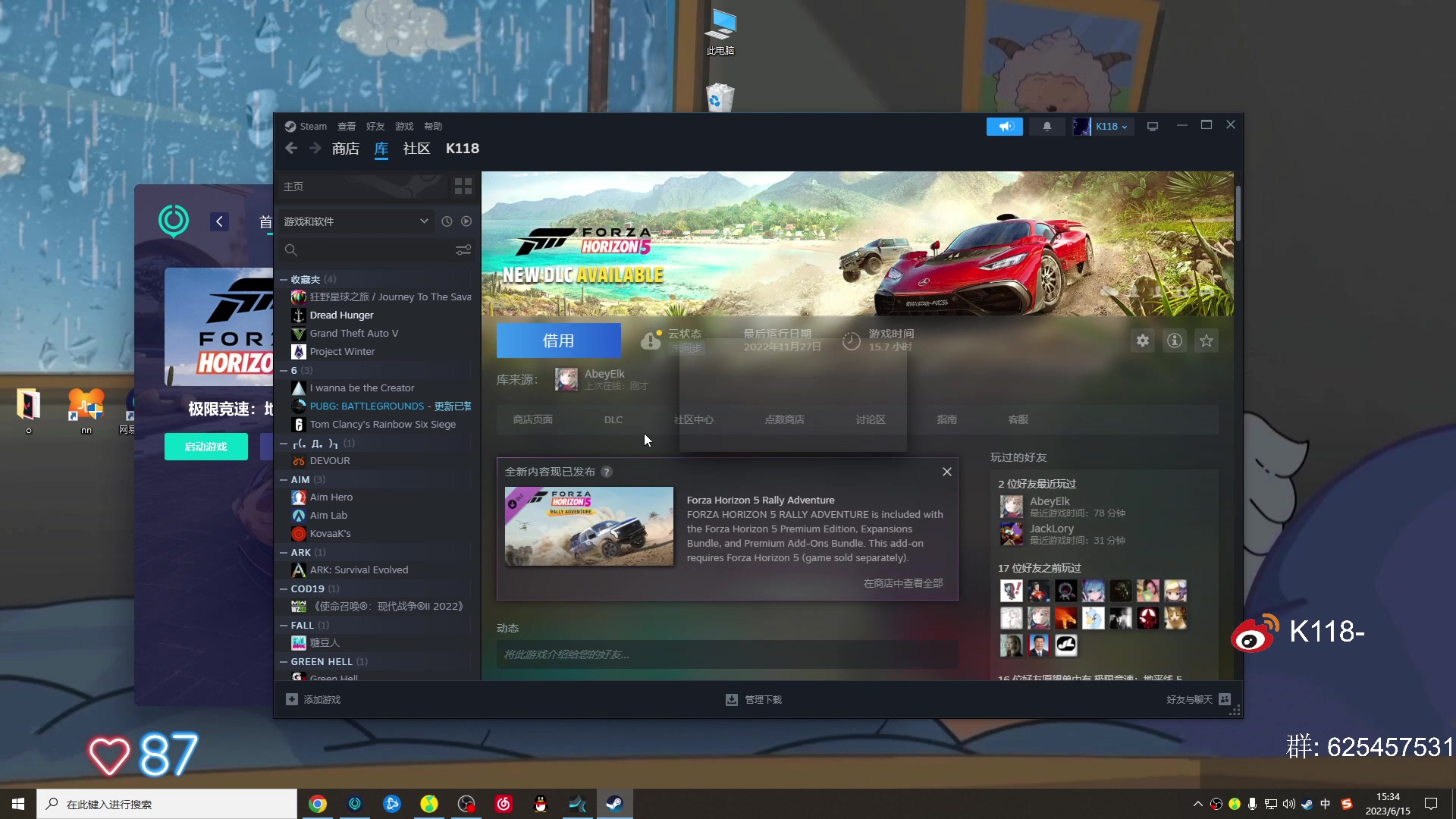The height and width of the screenshot is (819, 1456).
Task: Open 好友与聊天 friends and chat
Action: click(1198, 699)
